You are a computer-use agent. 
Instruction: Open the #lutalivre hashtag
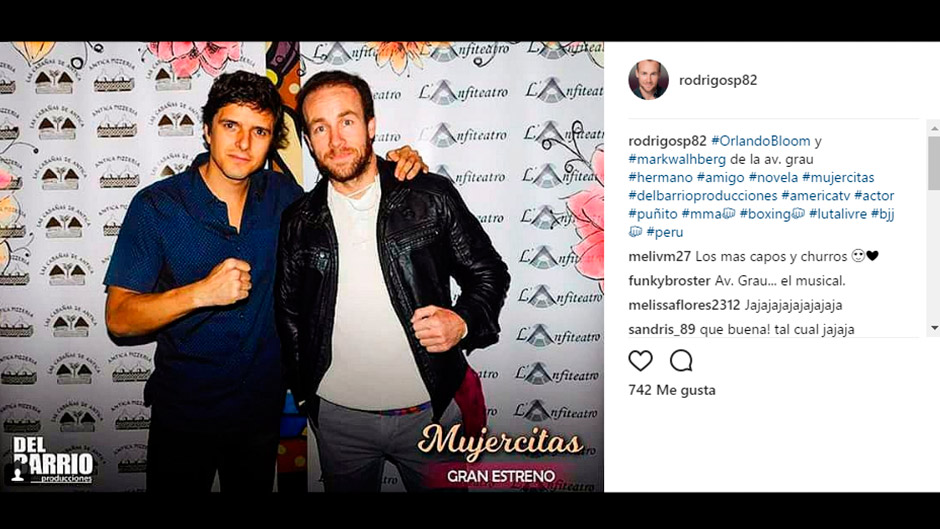click(x=837, y=214)
